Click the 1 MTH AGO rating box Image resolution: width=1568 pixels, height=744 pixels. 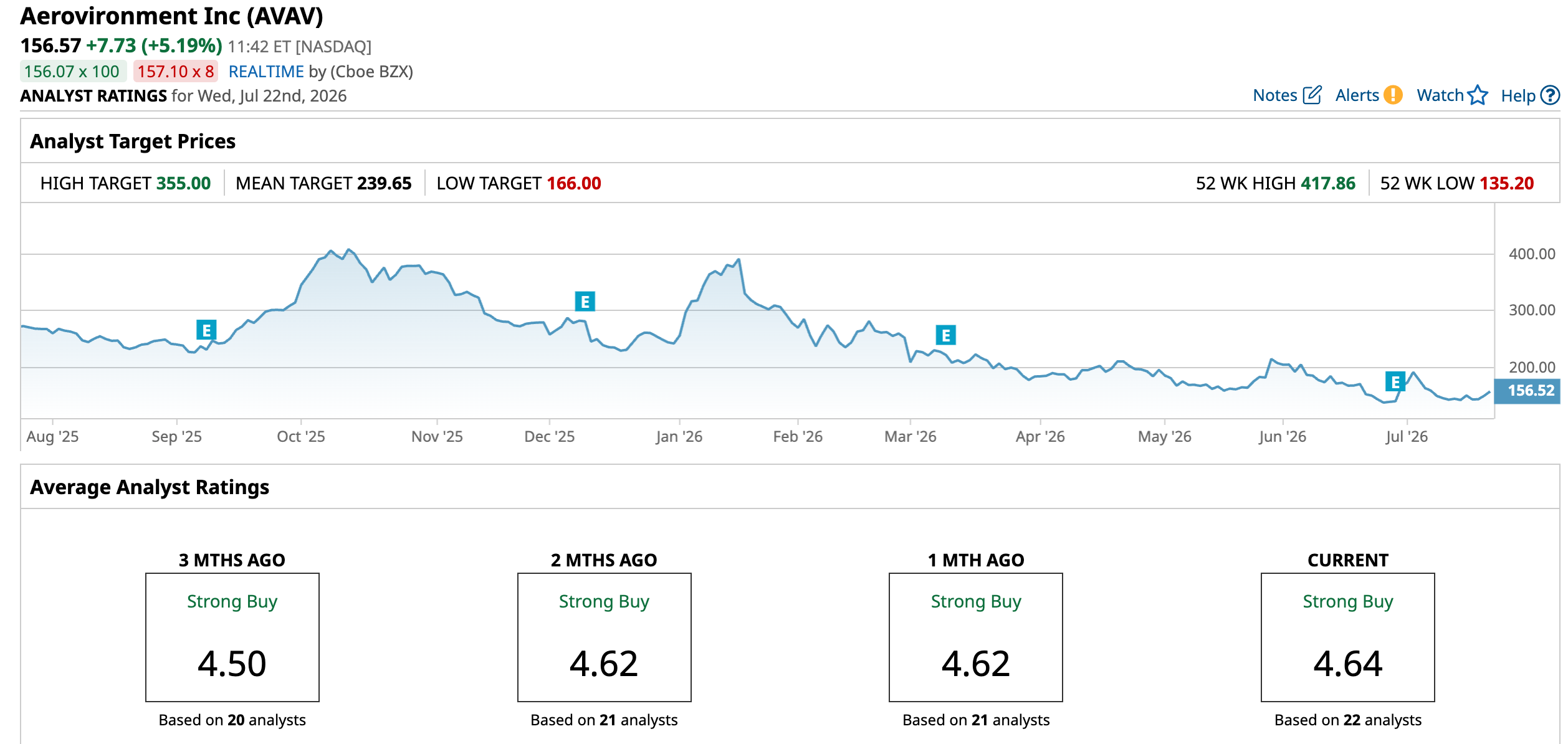[x=976, y=637]
